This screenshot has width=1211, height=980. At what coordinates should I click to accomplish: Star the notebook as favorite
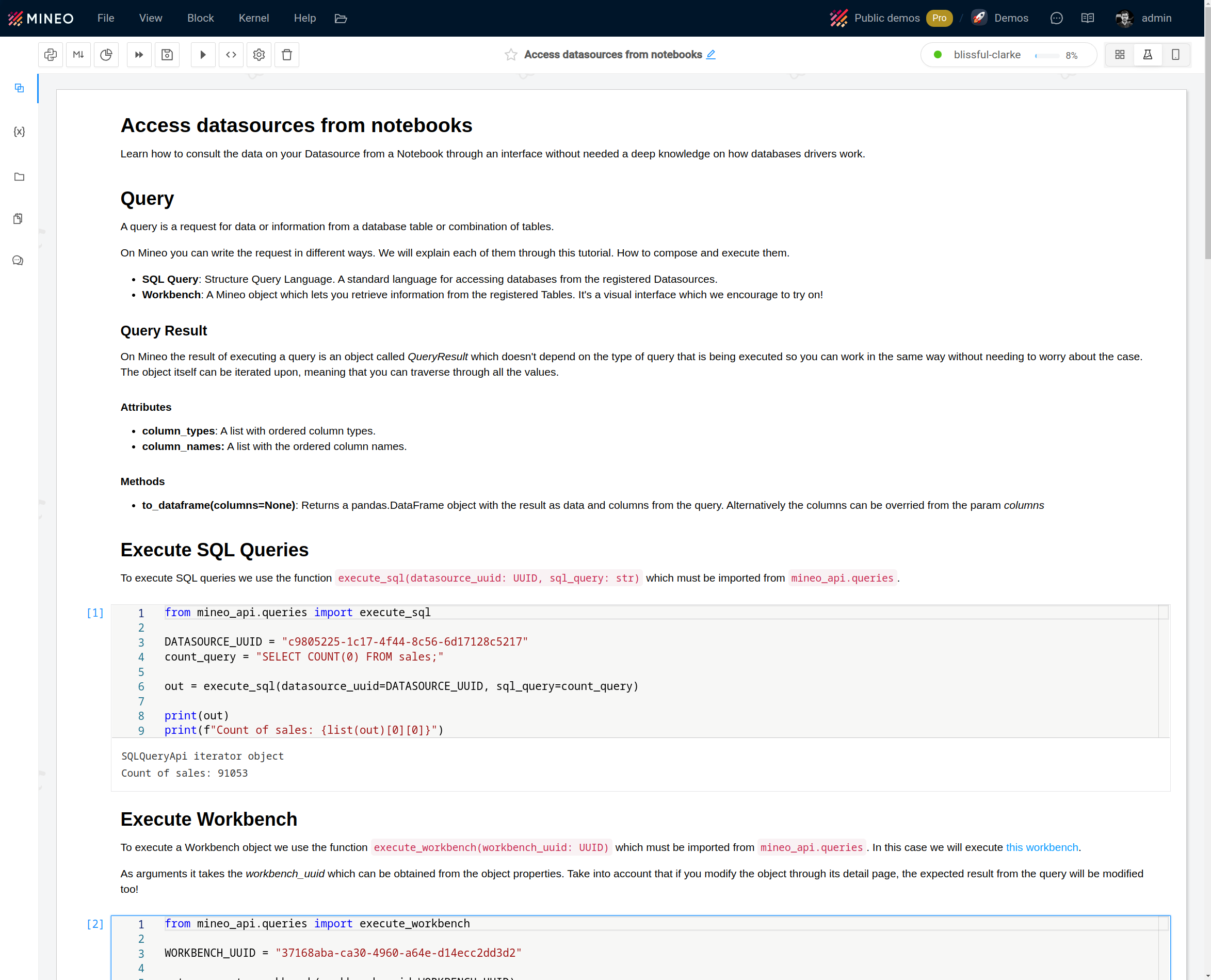(511, 55)
